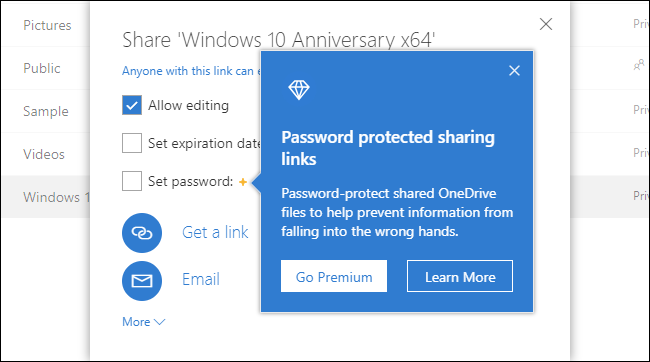Click the orange plus next to Set password
The image size is (650, 362).
243,182
